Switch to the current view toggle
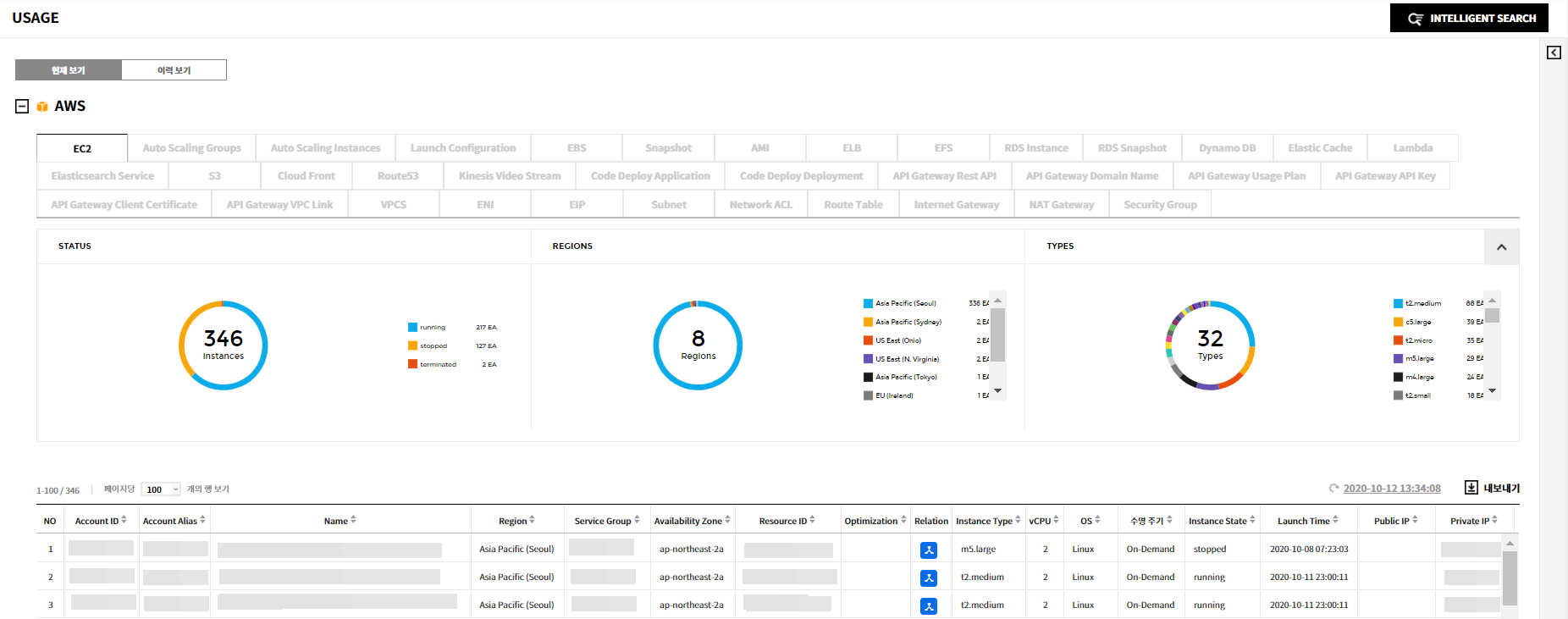Screen dimensions: 1568x619 coord(69,70)
